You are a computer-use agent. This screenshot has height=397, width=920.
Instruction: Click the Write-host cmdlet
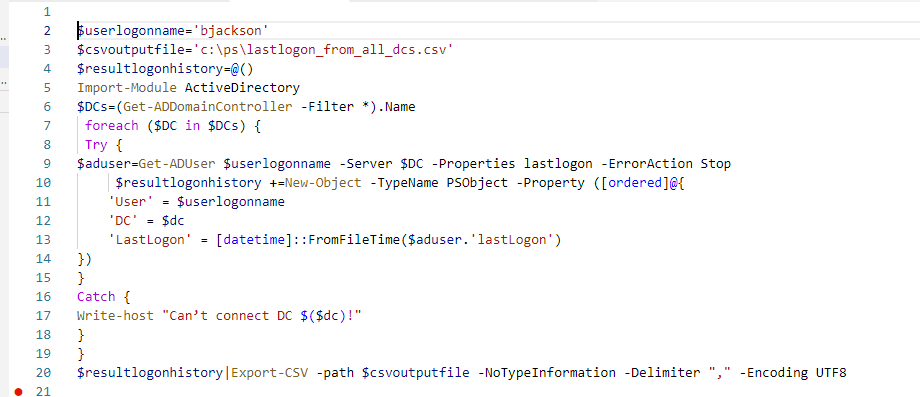[116, 315]
